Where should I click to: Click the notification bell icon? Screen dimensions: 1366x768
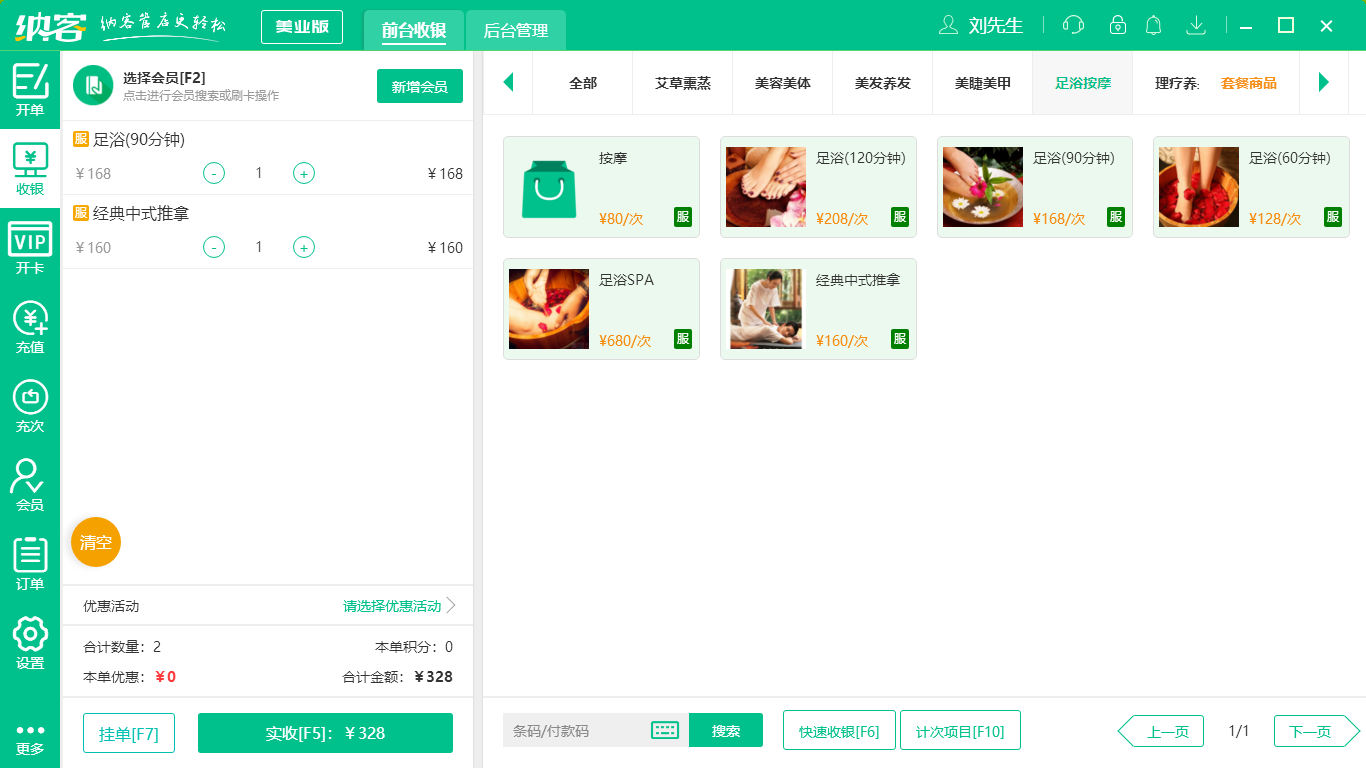[x=1153, y=25]
